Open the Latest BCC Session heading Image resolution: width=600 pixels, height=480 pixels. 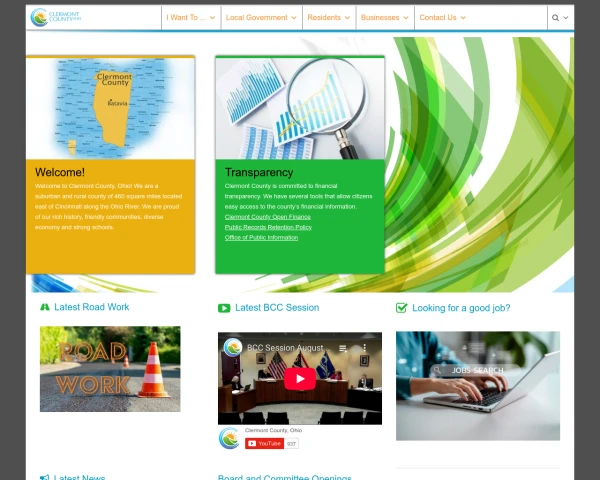pos(277,308)
